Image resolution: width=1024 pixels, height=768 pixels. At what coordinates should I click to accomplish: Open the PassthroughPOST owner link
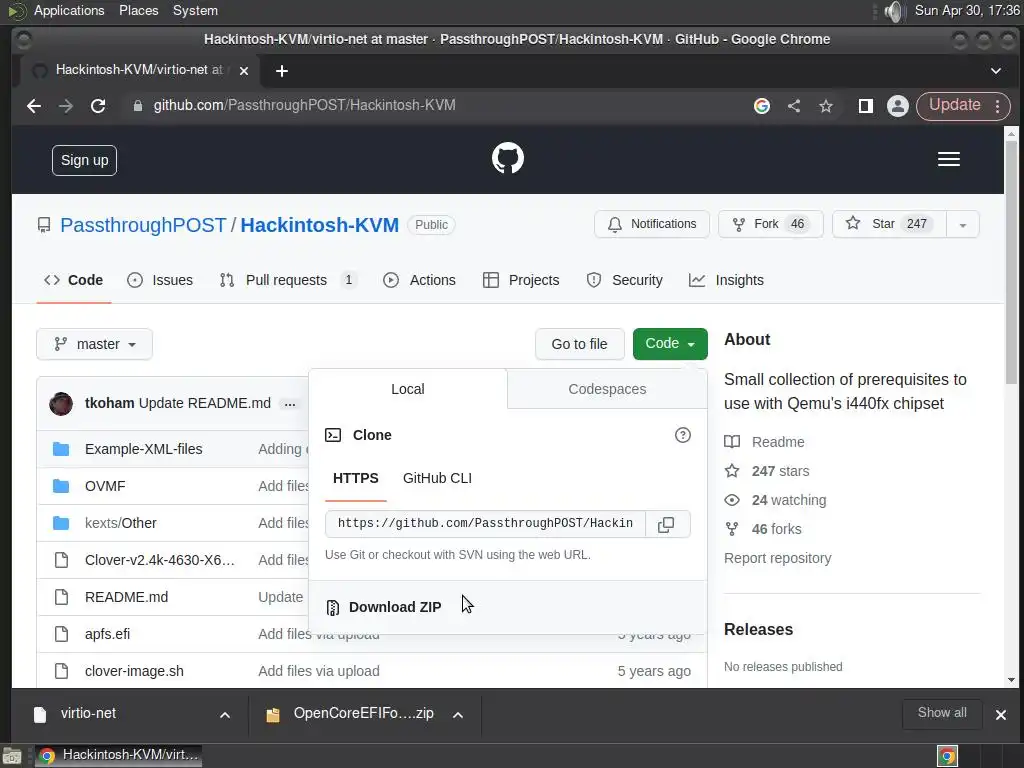click(x=143, y=225)
